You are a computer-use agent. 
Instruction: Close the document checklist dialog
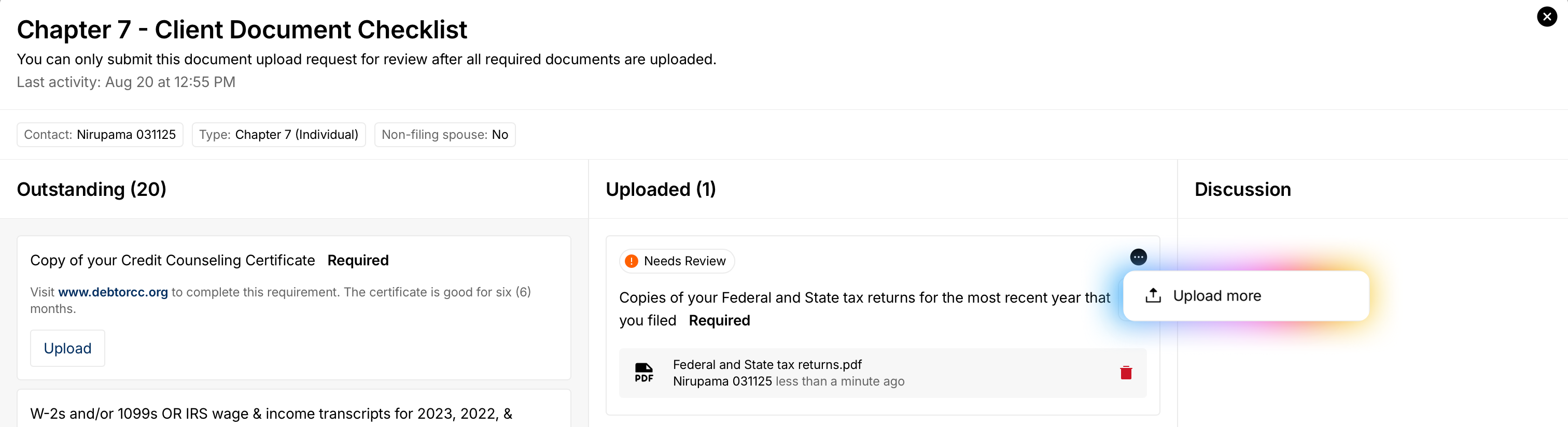coord(1547,17)
